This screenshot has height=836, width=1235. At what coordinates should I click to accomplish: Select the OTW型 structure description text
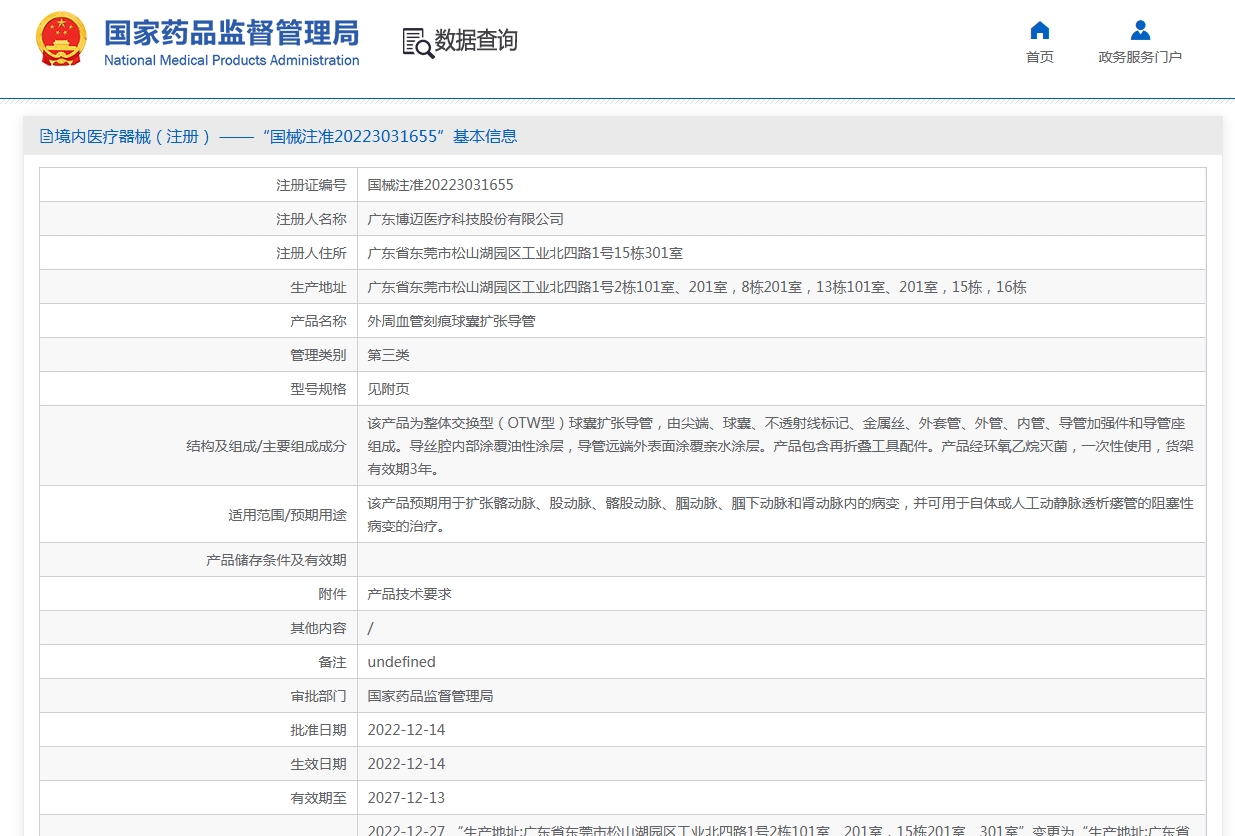pyautogui.click(x=781, y=446)
